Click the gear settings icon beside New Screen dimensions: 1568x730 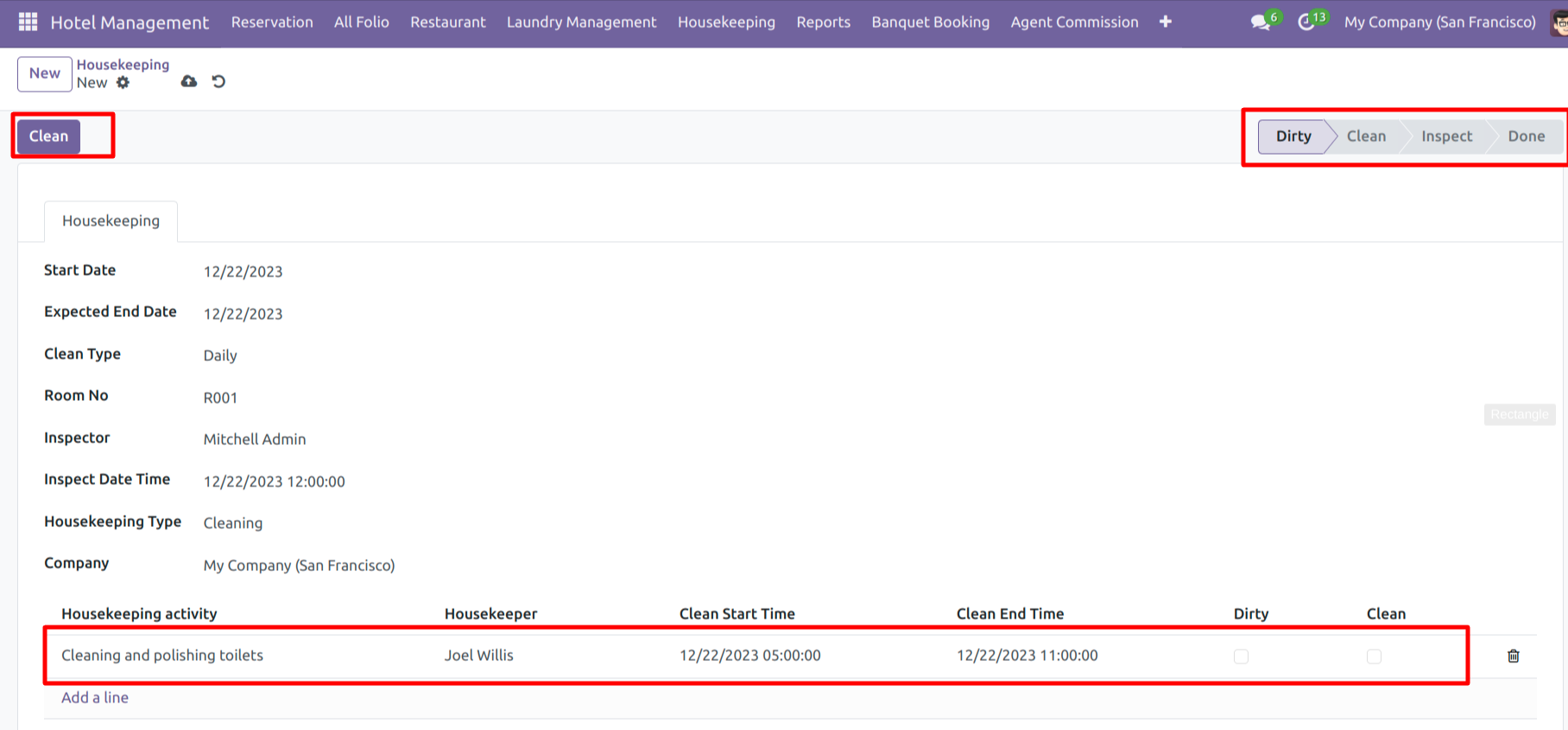click(123, 83)
